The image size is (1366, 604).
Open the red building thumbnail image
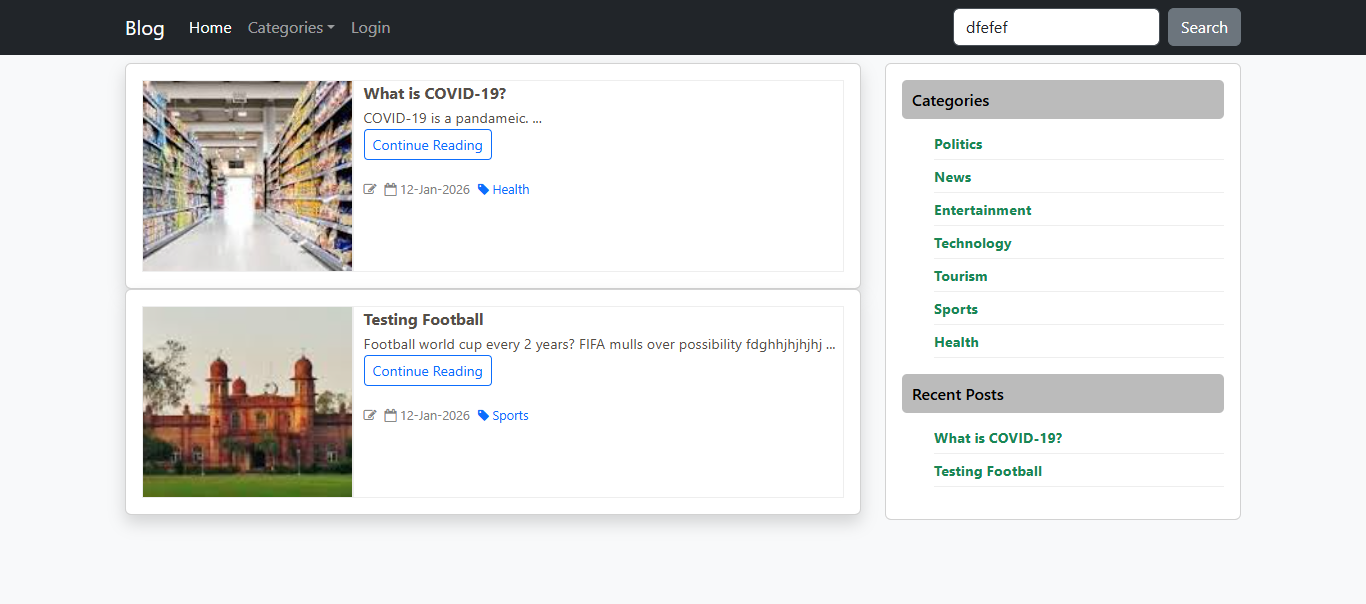coord(247,402)
